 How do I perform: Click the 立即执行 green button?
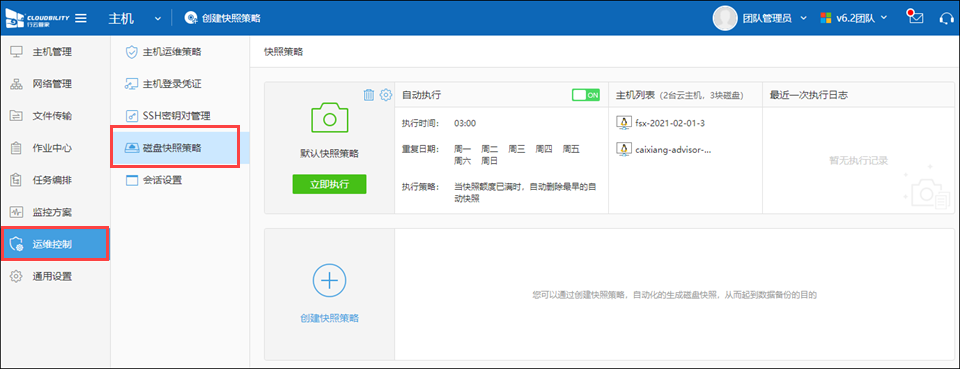coord(329,184)
